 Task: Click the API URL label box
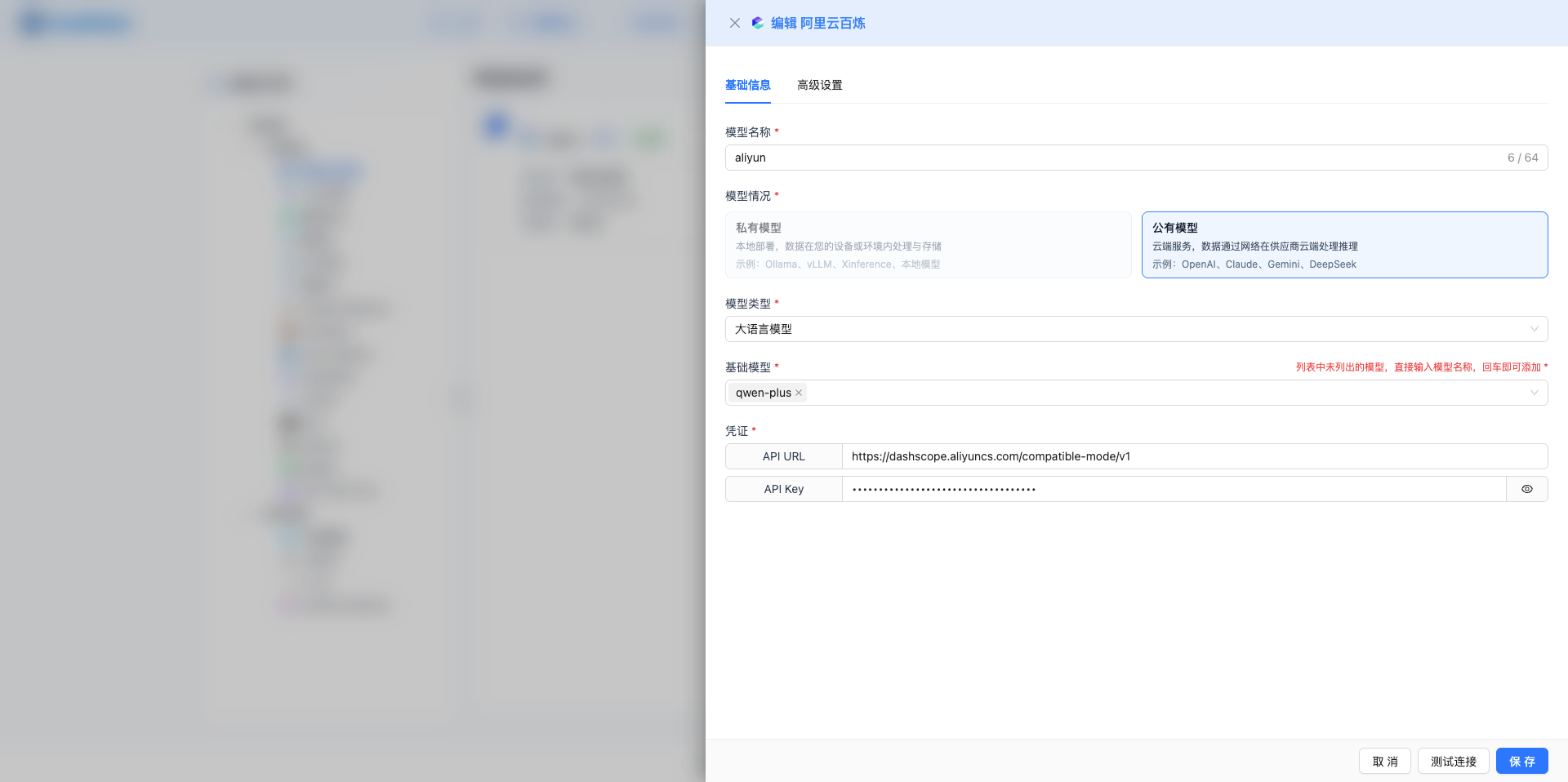783,456
